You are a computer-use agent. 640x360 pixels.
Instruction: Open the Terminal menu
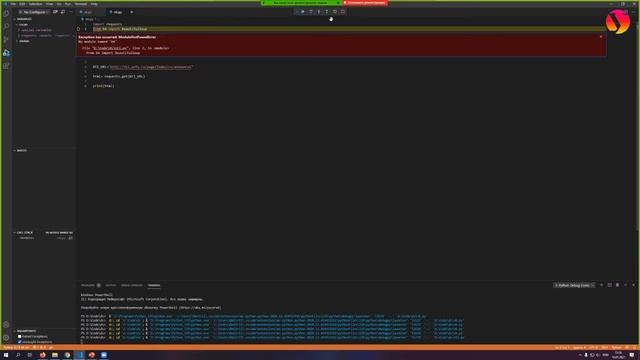click(x=80, y=4)
